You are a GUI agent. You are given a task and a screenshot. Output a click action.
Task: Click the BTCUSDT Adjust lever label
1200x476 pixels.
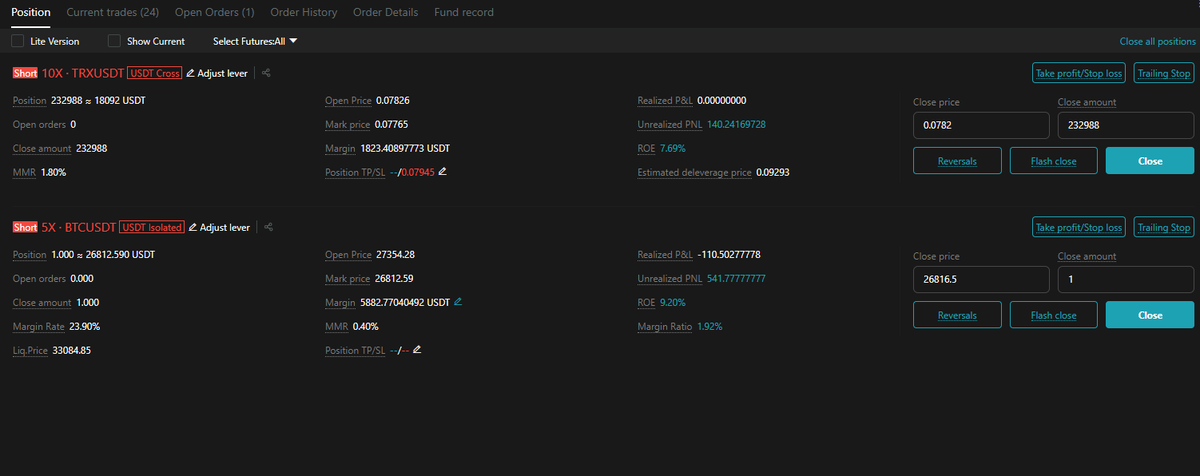pos(225,227)
